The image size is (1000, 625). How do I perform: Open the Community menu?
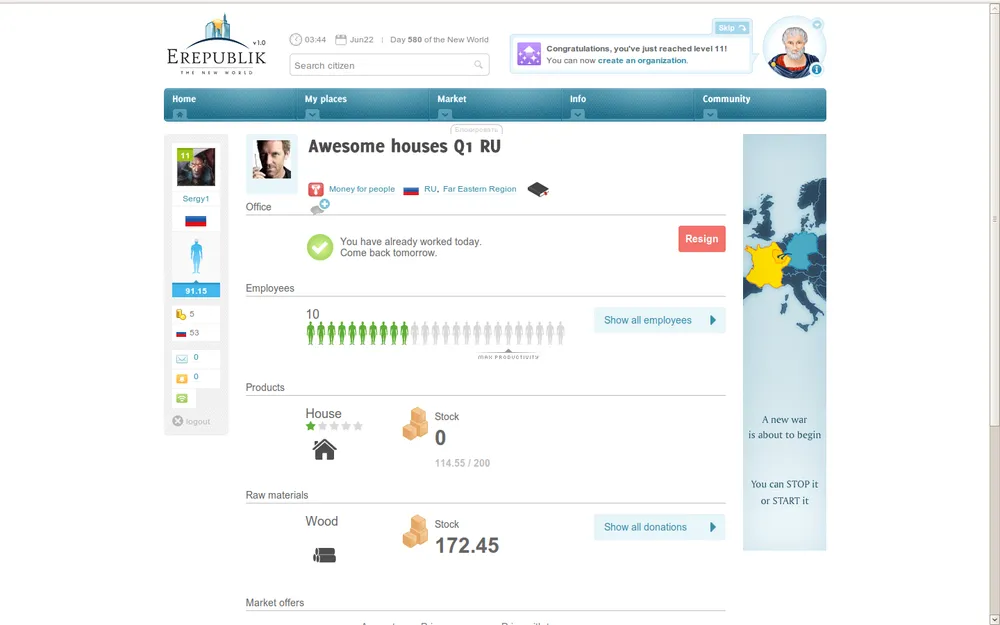[726, 99]
